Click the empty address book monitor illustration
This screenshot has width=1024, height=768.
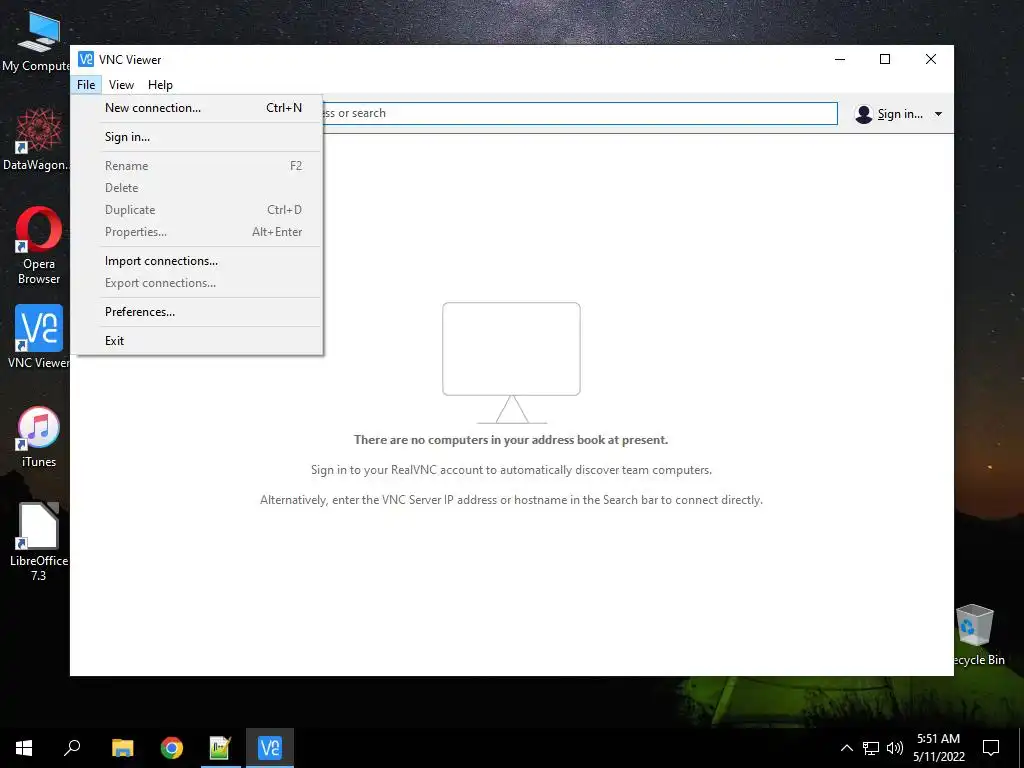[511, 362]
